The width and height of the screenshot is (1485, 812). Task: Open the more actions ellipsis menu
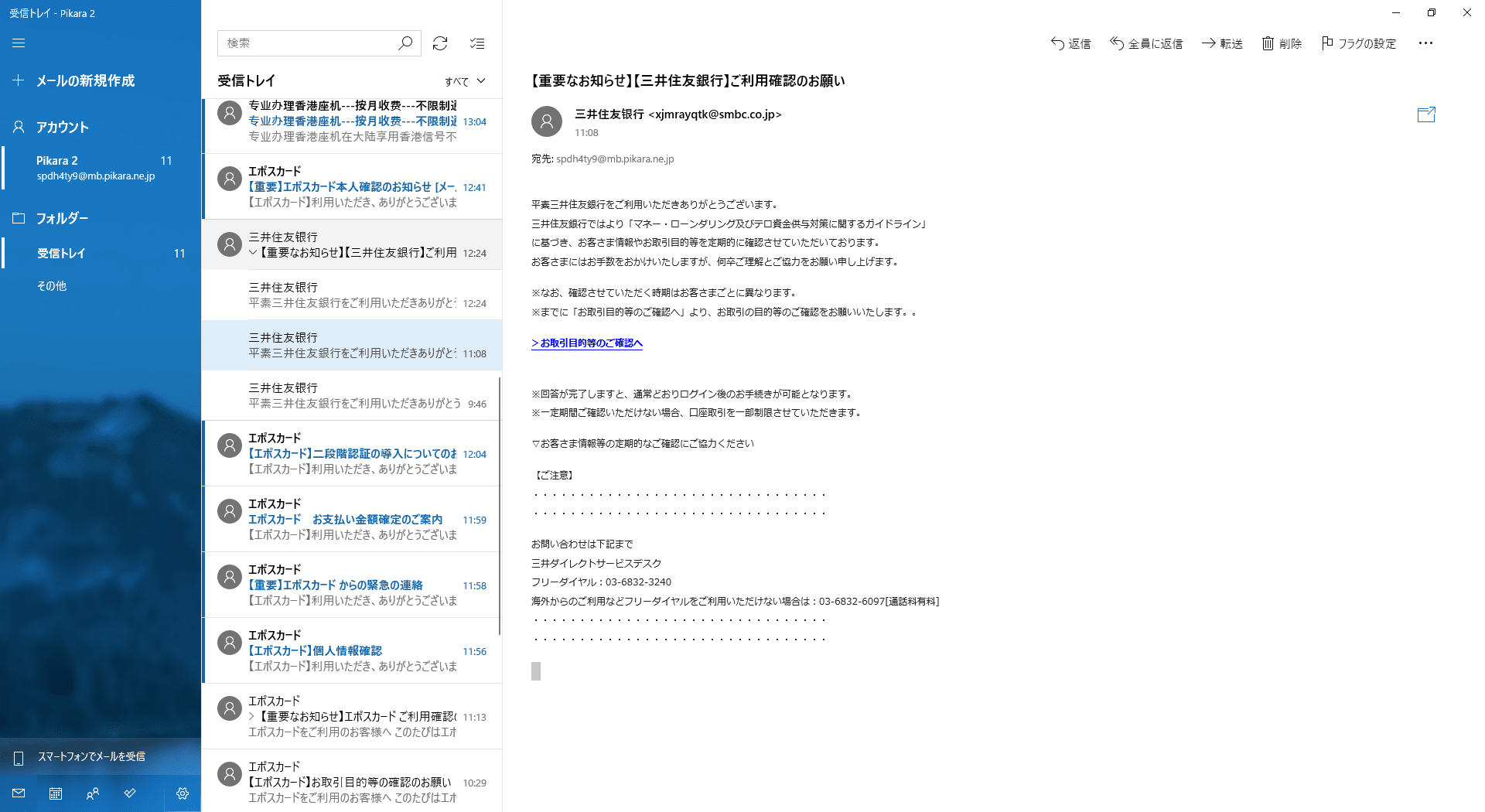pos(1425,43)
